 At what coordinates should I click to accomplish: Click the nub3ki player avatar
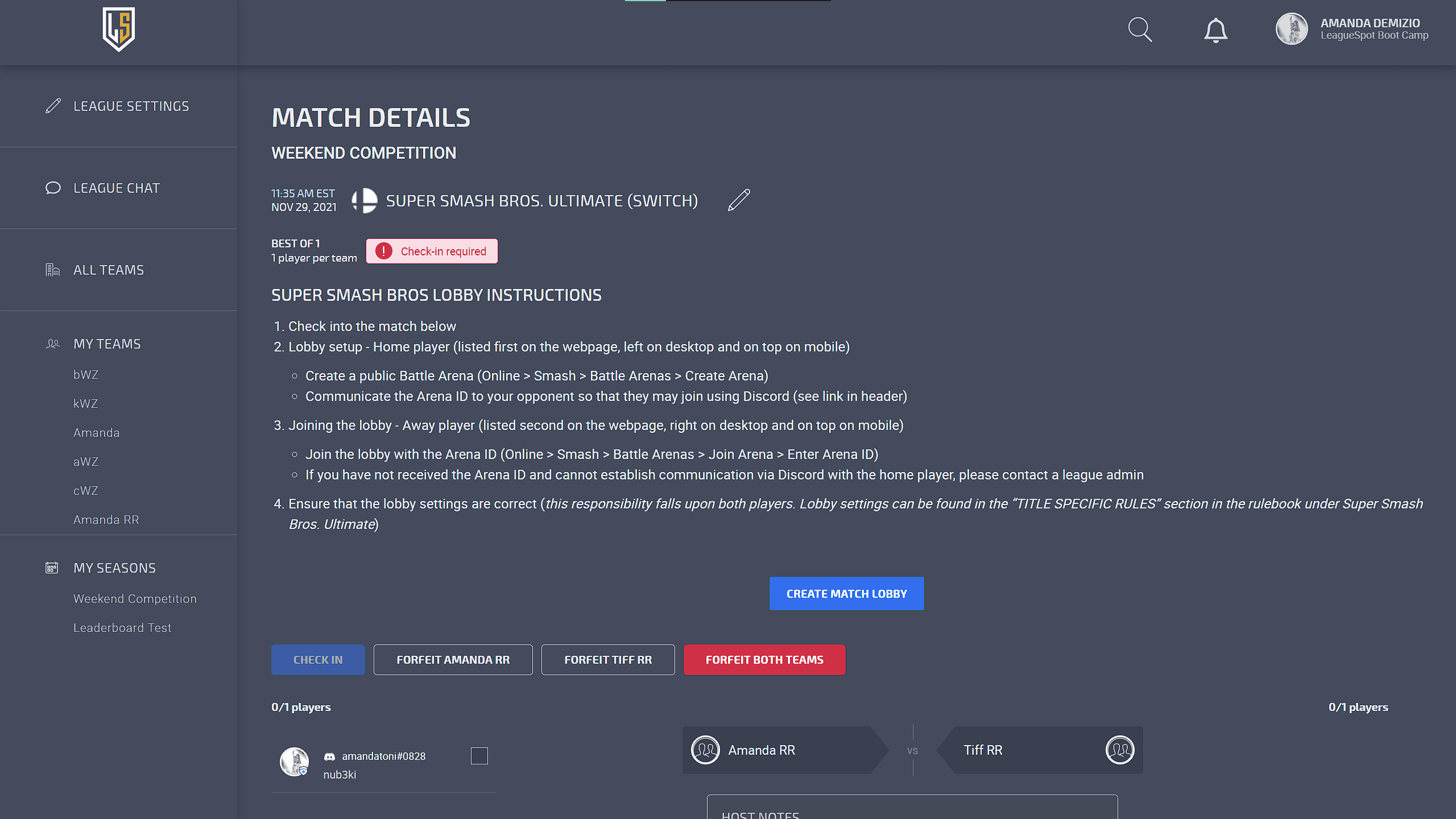[x=294, y=762]
